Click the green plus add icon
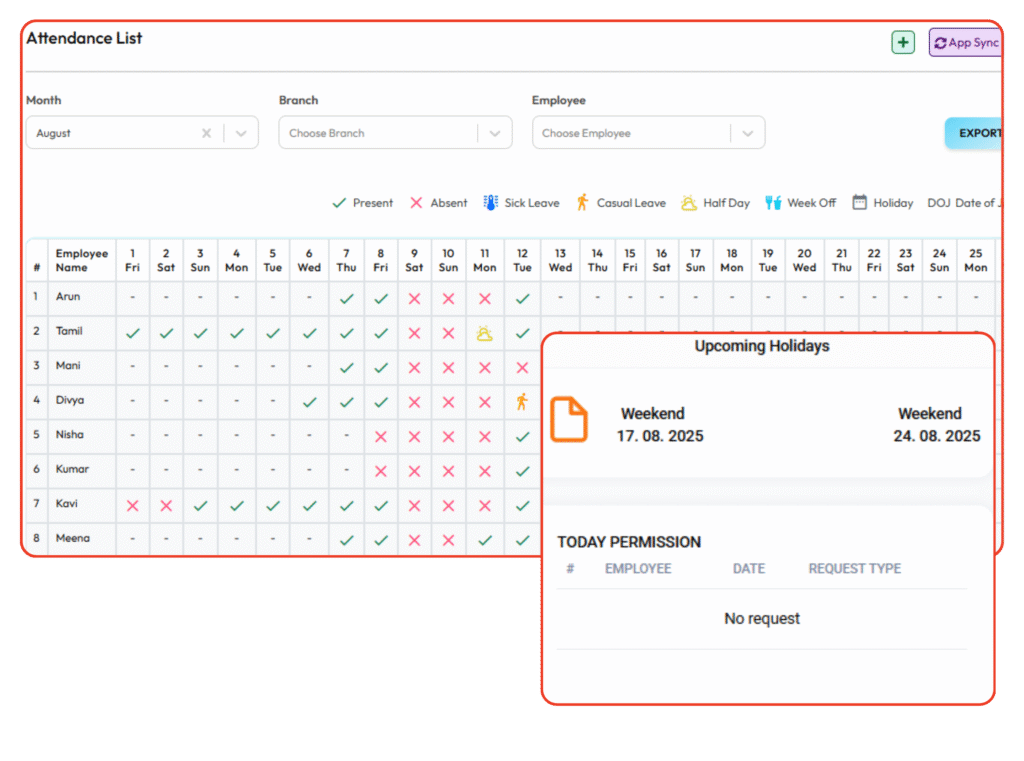This screenshot has height=761, width=1024. 903,42
